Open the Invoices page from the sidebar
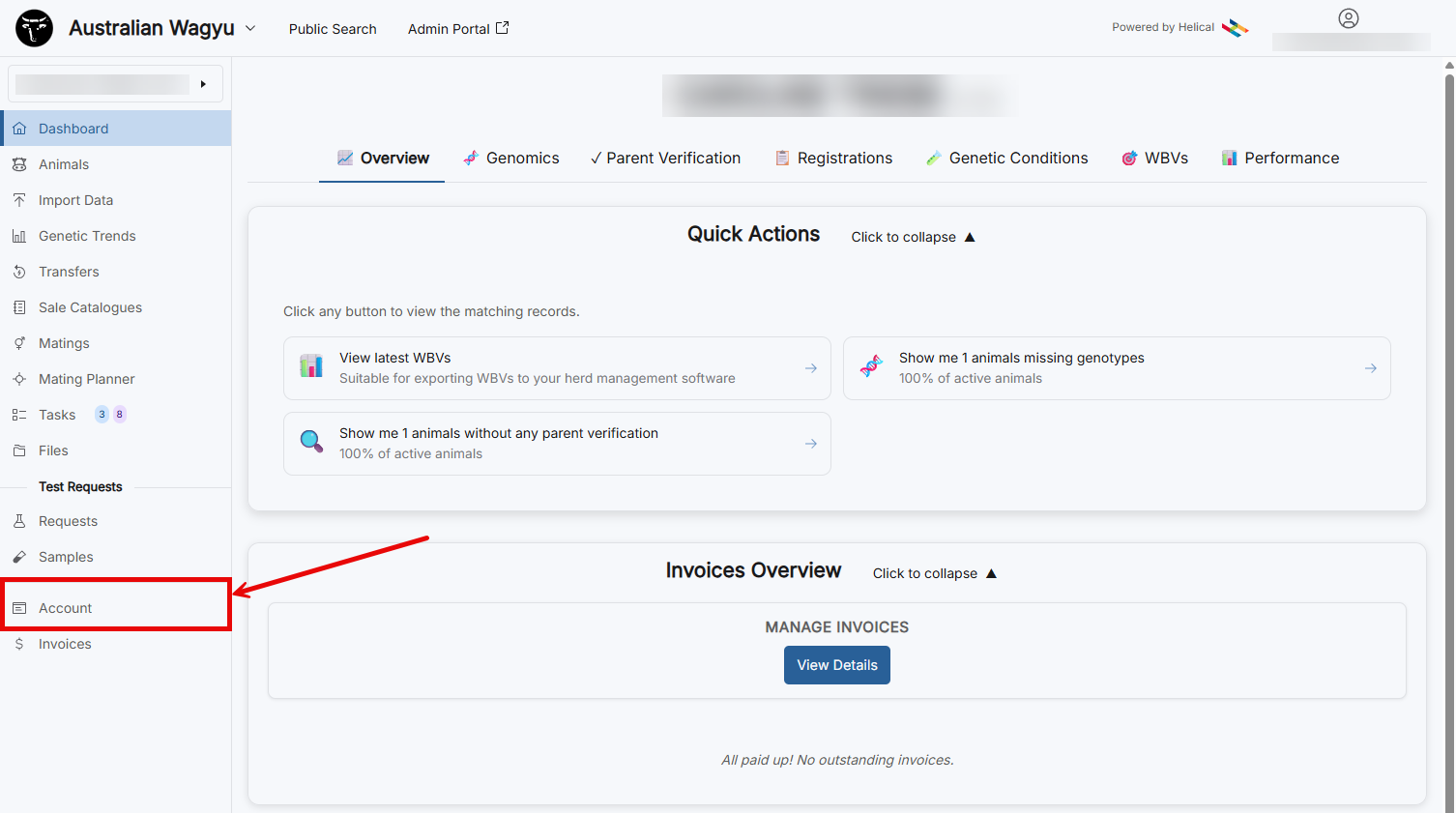 [65, 643]
